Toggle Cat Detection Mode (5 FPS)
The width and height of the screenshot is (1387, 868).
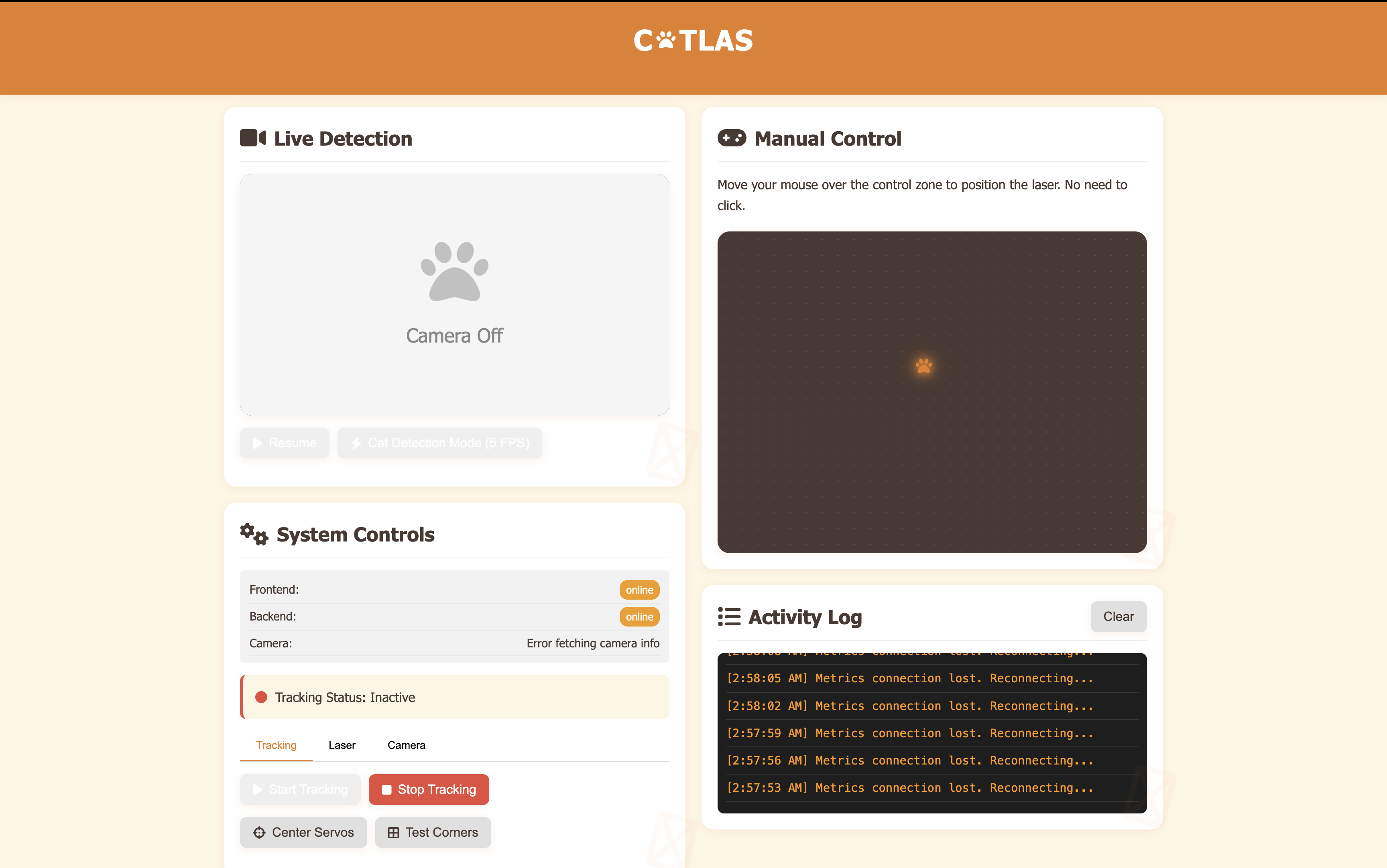(439, 442)
